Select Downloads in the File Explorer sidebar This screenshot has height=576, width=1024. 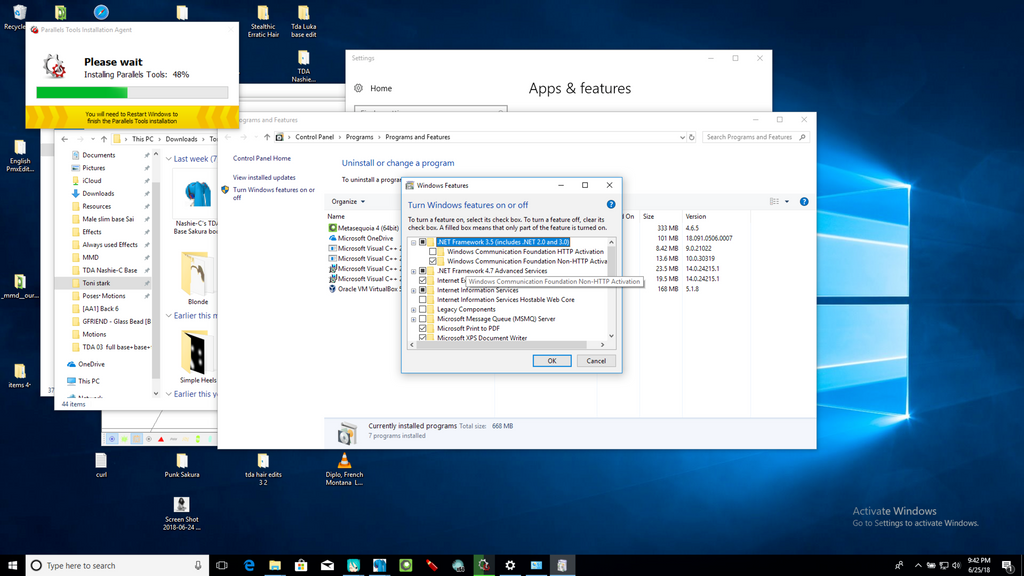tap(98, 193)
